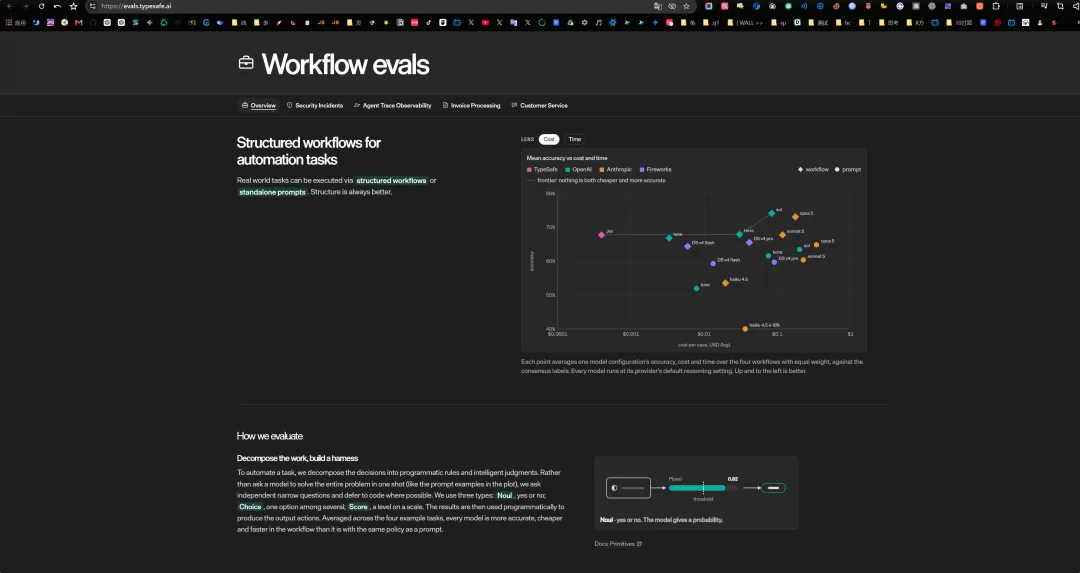Click the briefcase icon beside Workflow evals
Screen dimensions: 1080x573
[246, 63]
